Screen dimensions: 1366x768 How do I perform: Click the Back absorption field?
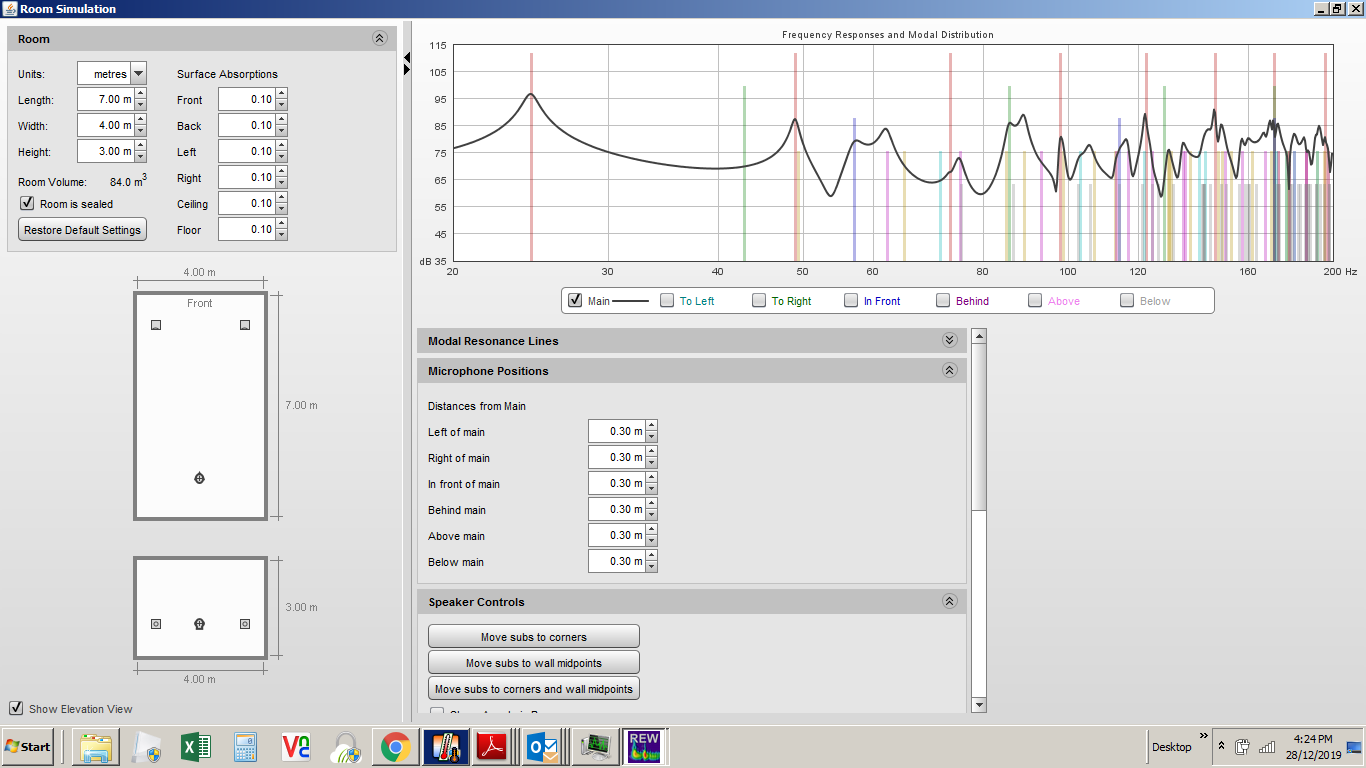[246, 125]
